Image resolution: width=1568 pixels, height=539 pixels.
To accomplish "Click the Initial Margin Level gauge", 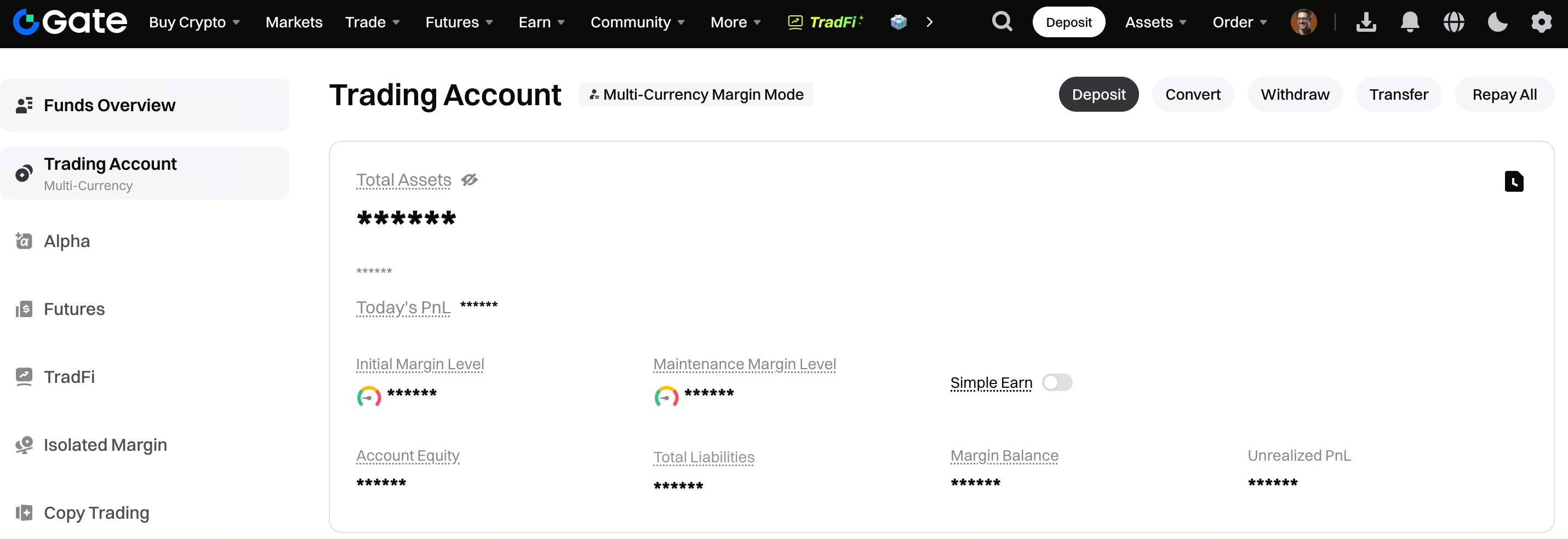I will pos(369,397).
